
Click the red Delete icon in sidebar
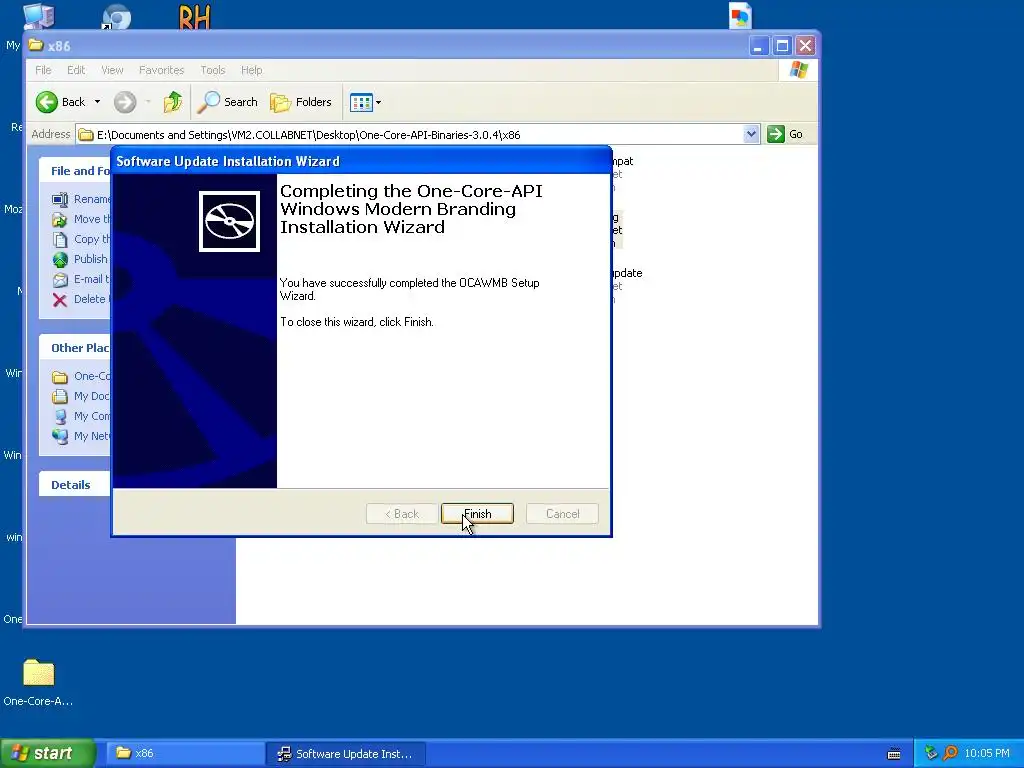(60, 300)
